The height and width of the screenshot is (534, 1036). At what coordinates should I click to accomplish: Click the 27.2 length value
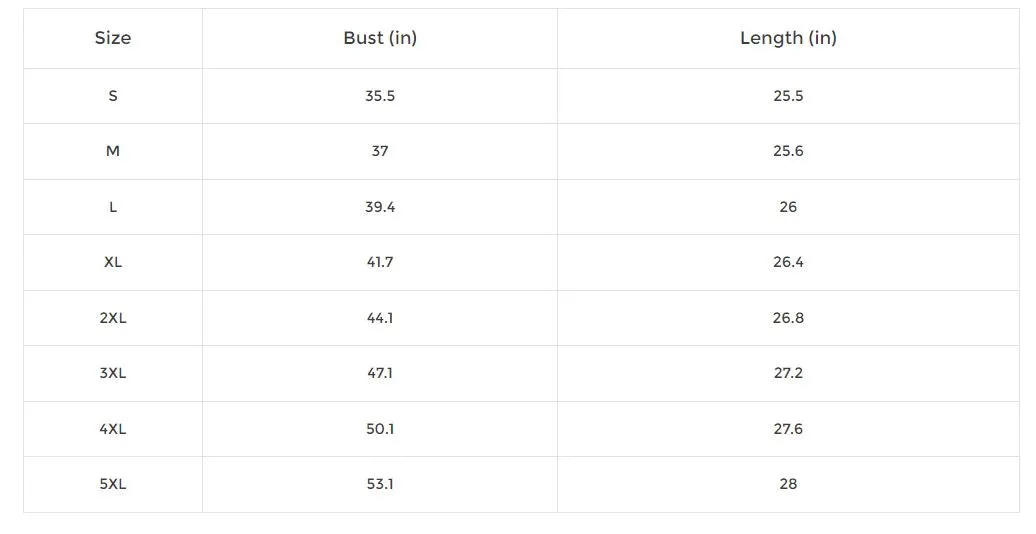click(788, 373)
